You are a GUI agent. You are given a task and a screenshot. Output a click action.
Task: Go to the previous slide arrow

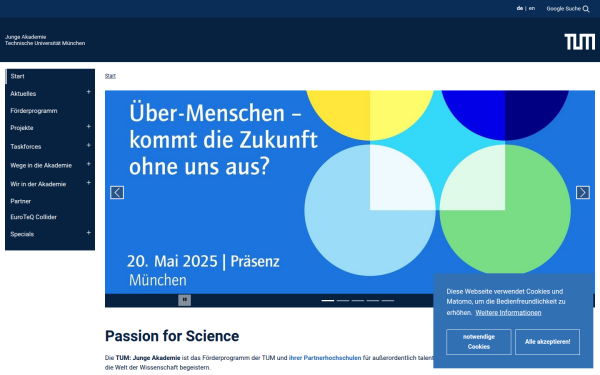pos(117,192)
